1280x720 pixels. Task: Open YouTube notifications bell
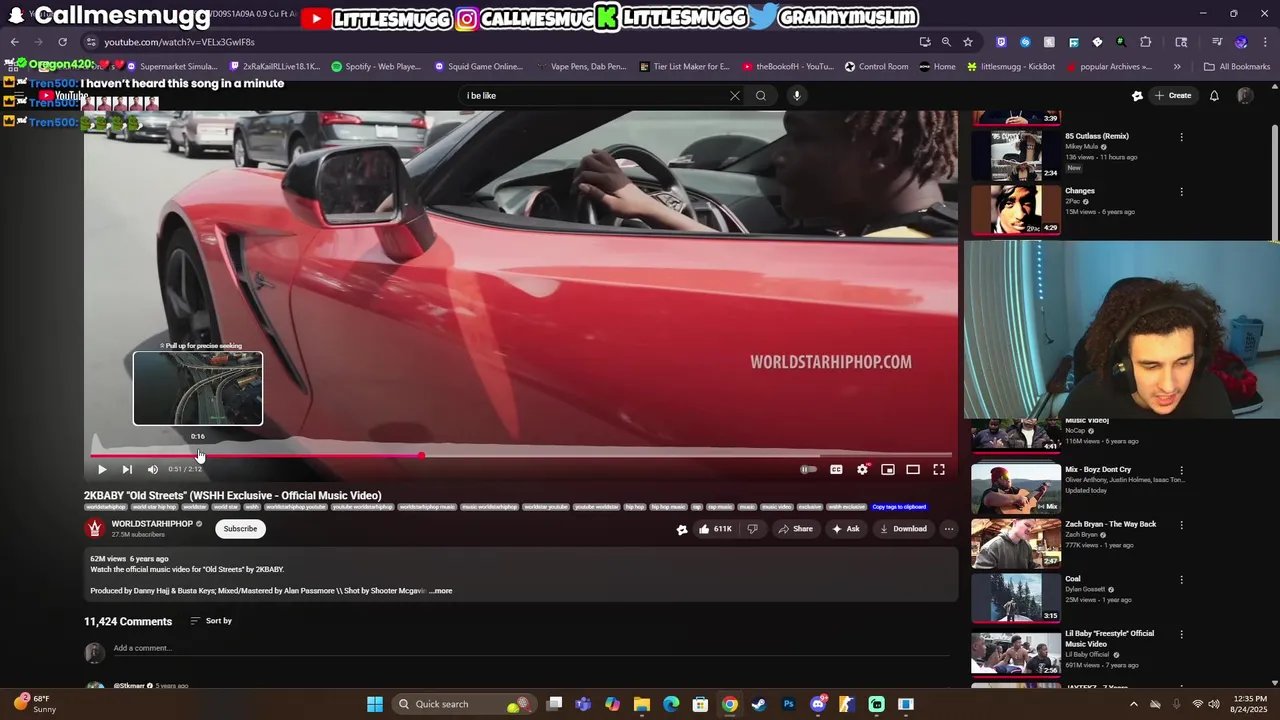[1214, 96]
